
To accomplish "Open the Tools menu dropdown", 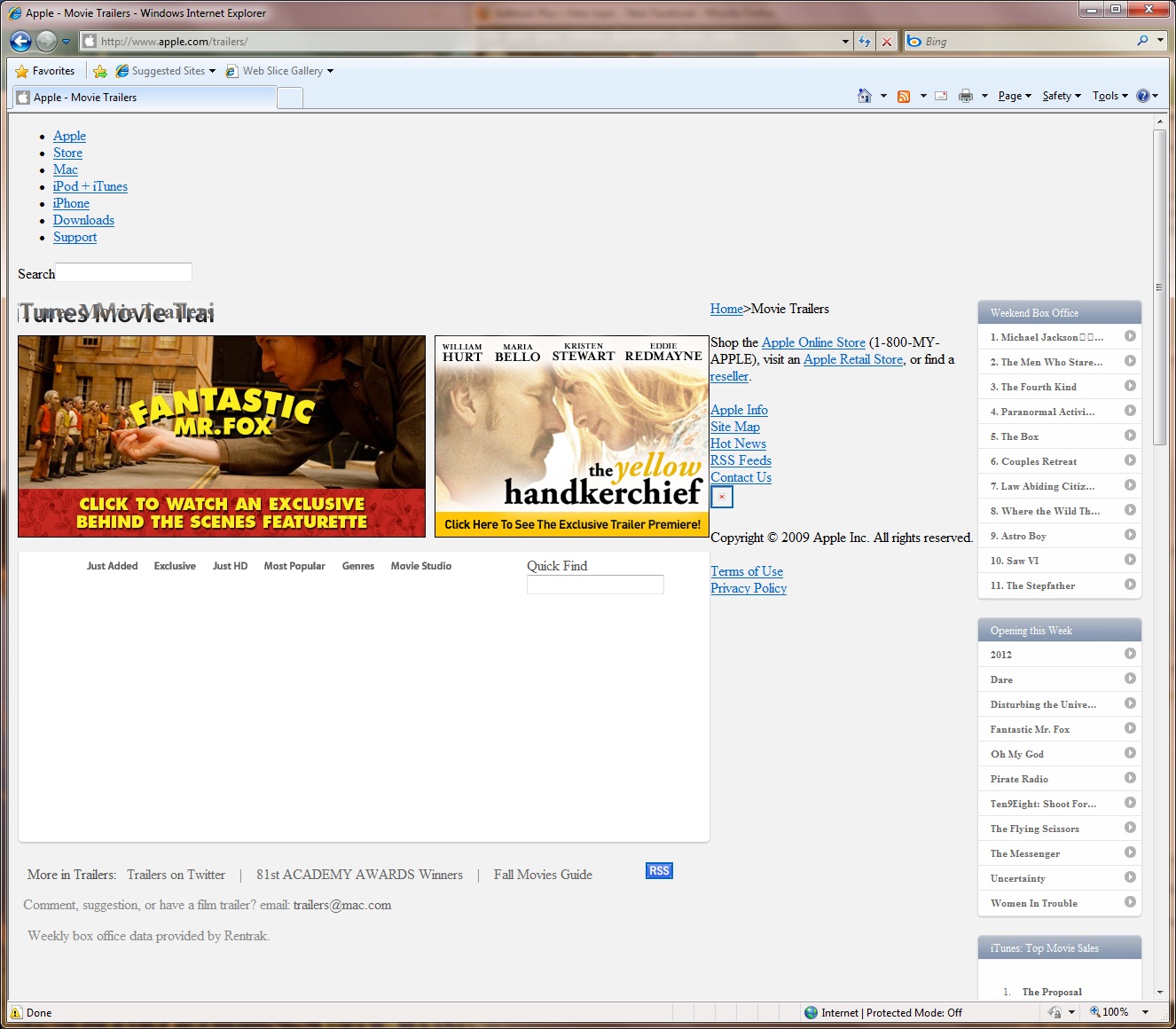I will [1110, 96].
